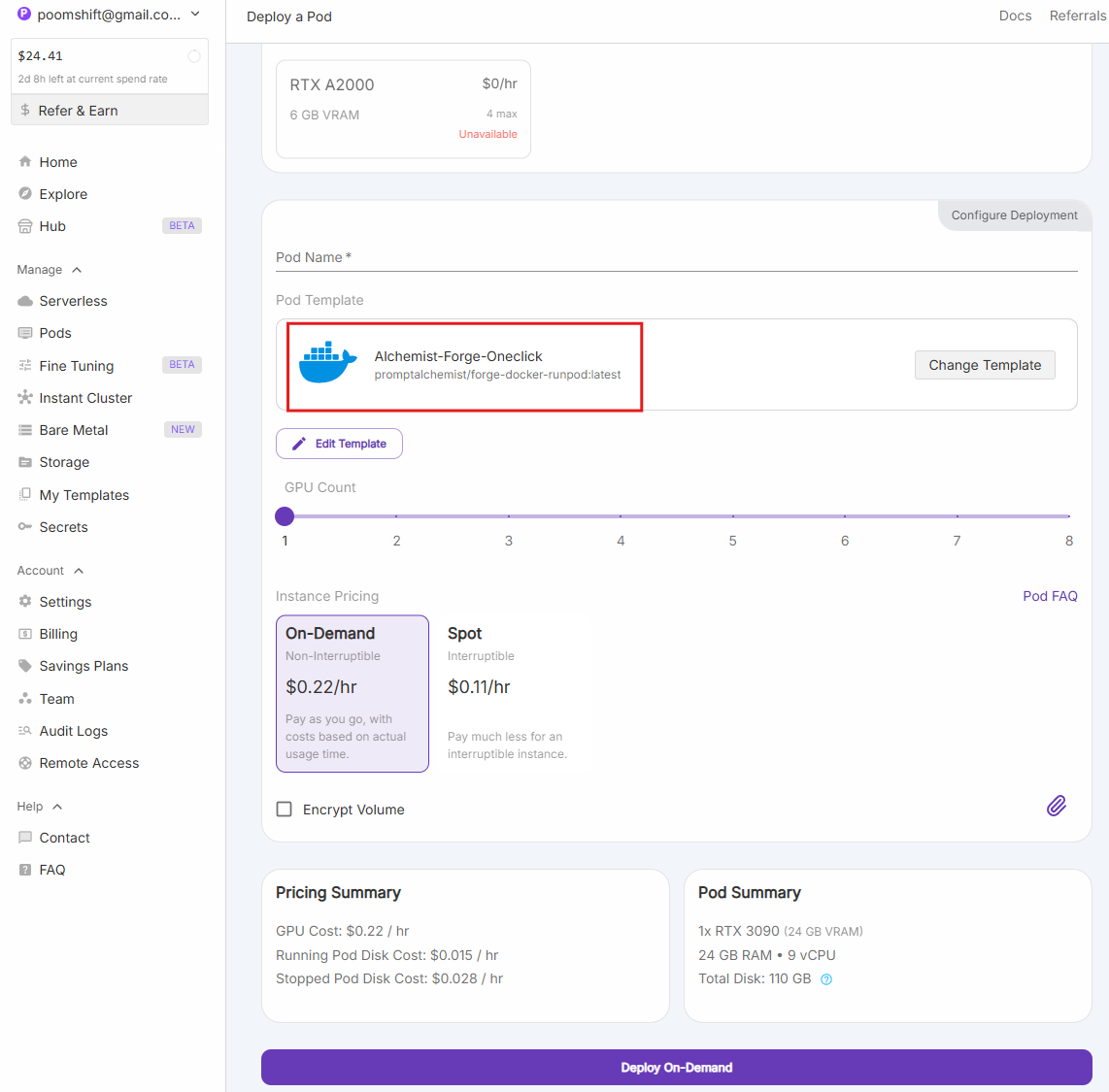Click the Serverless cloud icon
Viewport: 1109px width, 1092px height.
(x=25, y=301)
